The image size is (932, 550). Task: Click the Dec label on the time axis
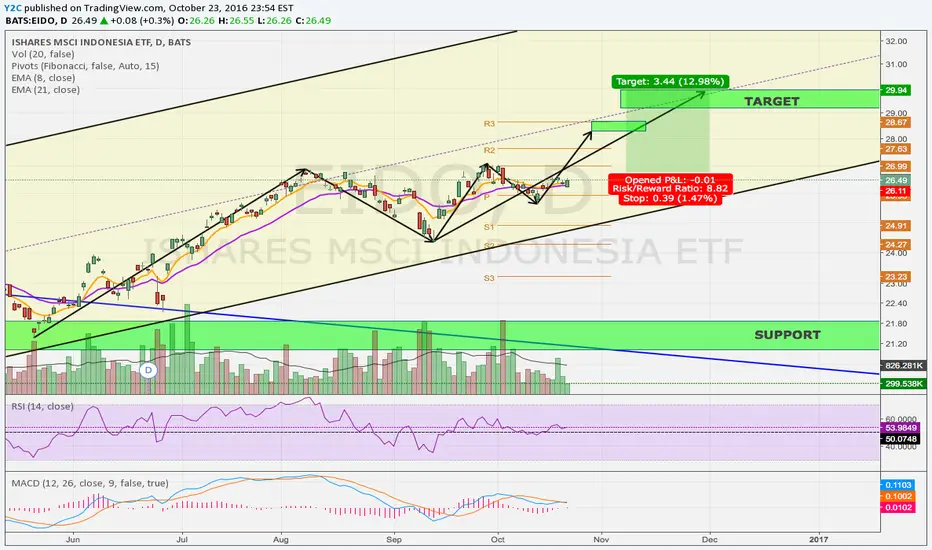click(709, 540)
